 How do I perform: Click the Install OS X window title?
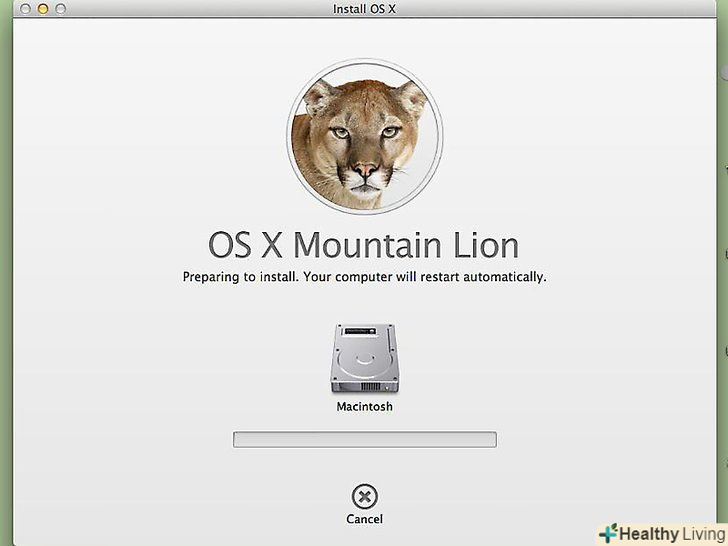(364, 9)
